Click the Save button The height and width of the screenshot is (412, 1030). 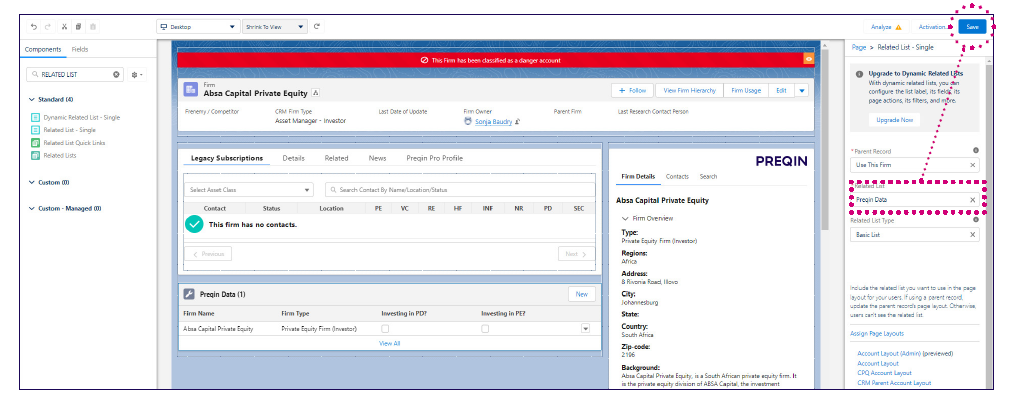[x=972, y=27]
